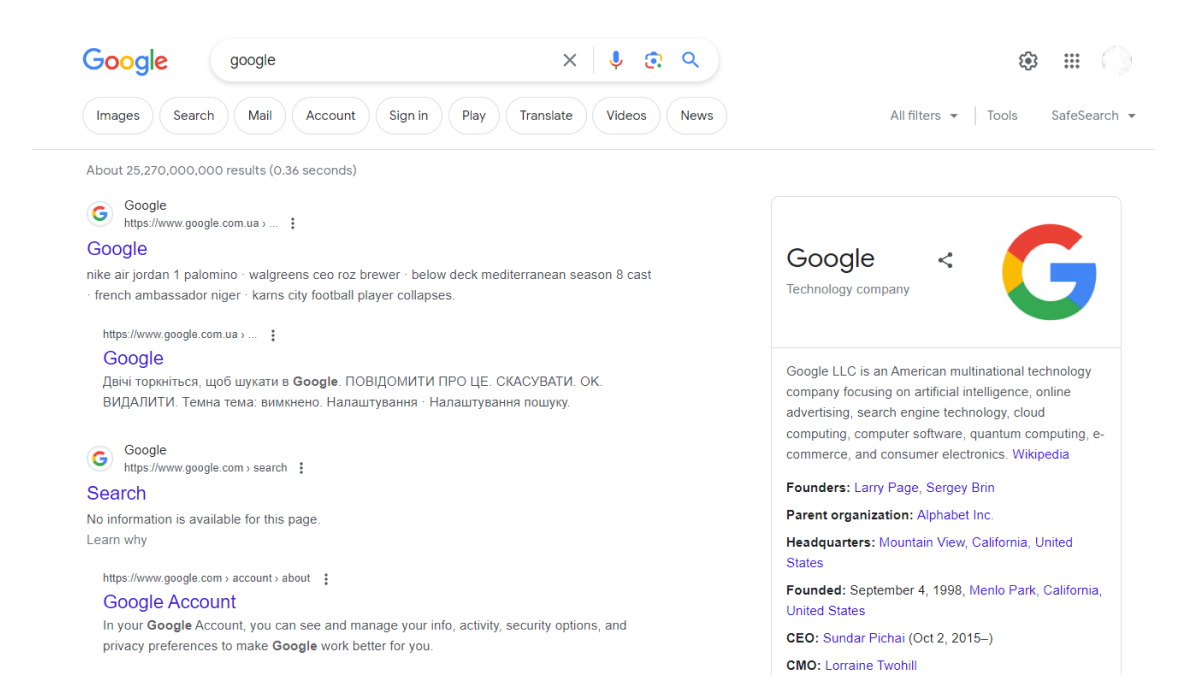1200x693 pixels.
Task: Select the Sign in filter chip
Action: 409,115
